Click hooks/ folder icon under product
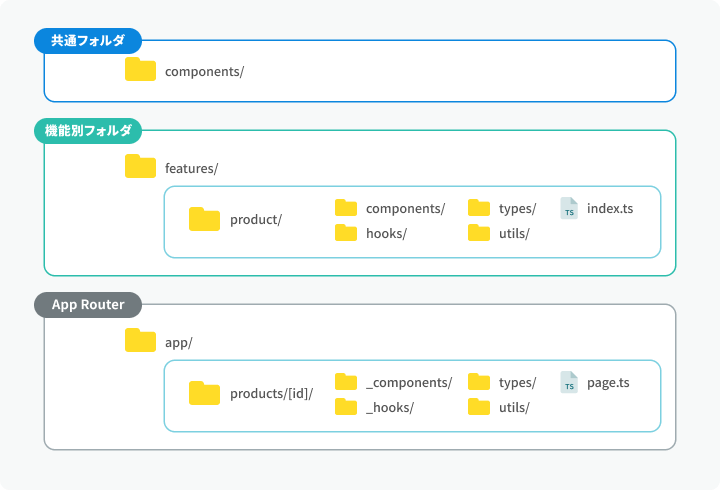The image size is (720, 490). coord(346,233)
